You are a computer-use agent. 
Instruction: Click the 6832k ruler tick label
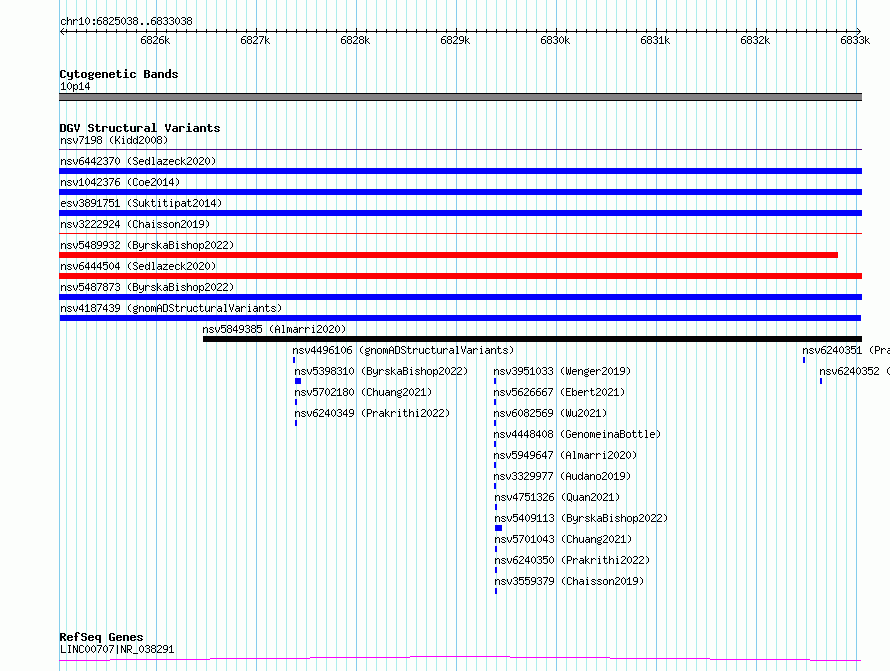(x=755, y=40)
